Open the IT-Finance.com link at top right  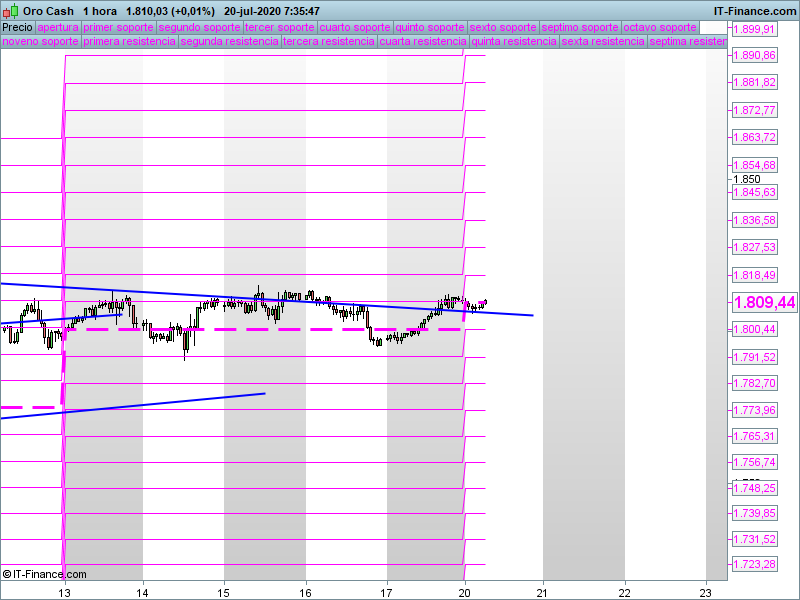(x=754, y=11)
